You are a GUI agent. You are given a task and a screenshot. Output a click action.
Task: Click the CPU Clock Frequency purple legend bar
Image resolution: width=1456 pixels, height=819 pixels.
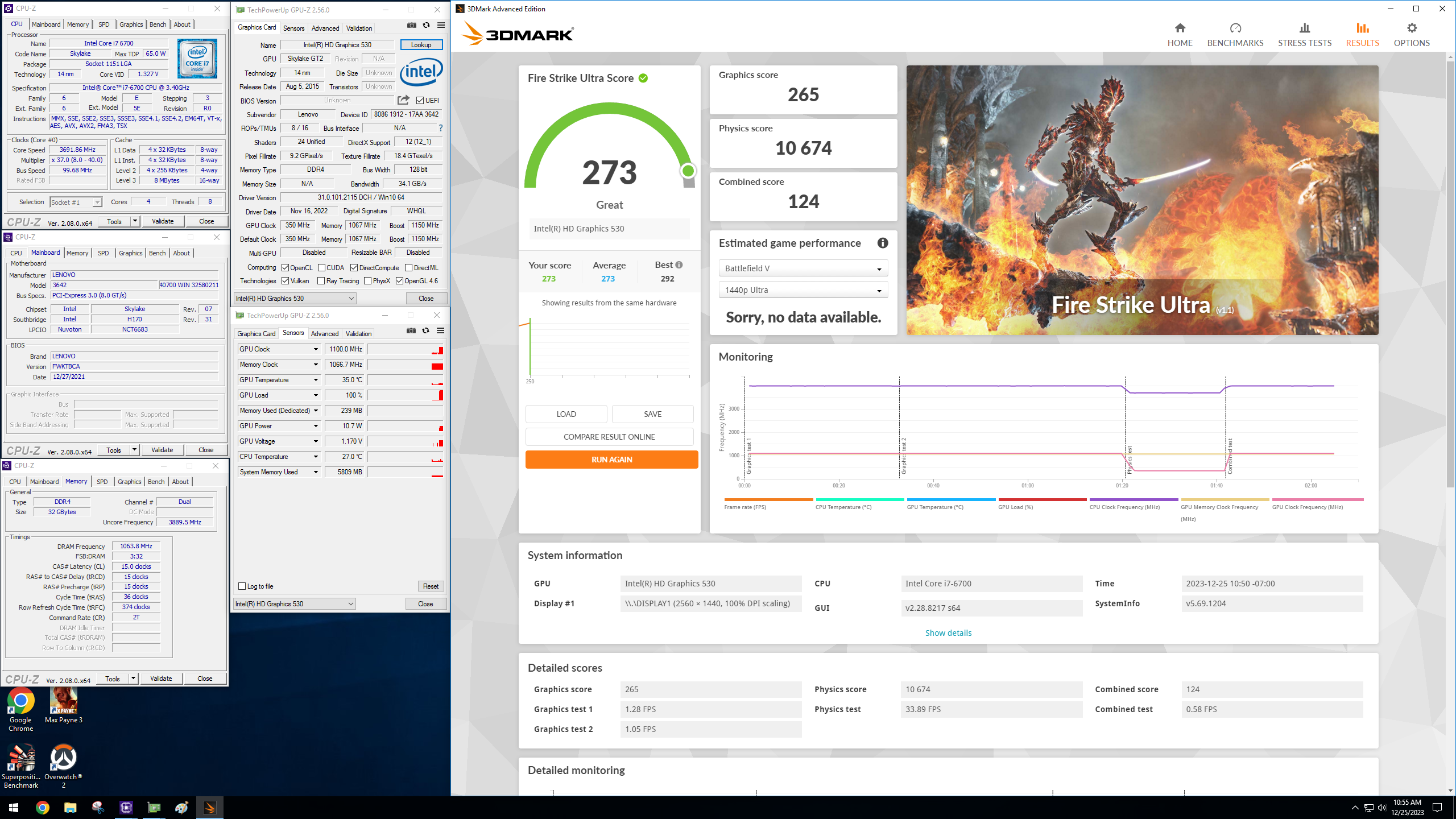1134,500
